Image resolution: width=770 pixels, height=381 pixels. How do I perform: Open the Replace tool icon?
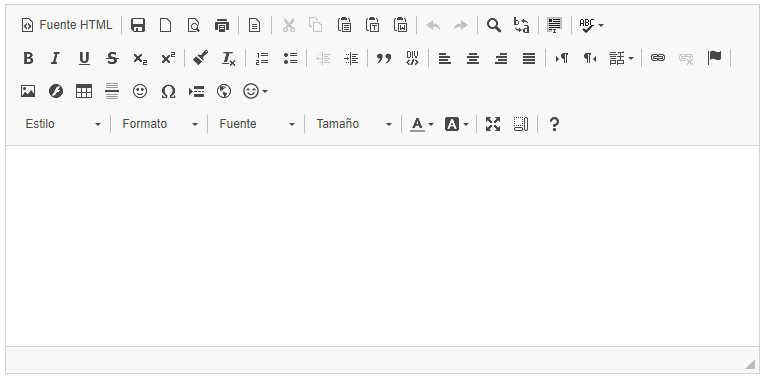pyautogui.click(x=522, y=25)
